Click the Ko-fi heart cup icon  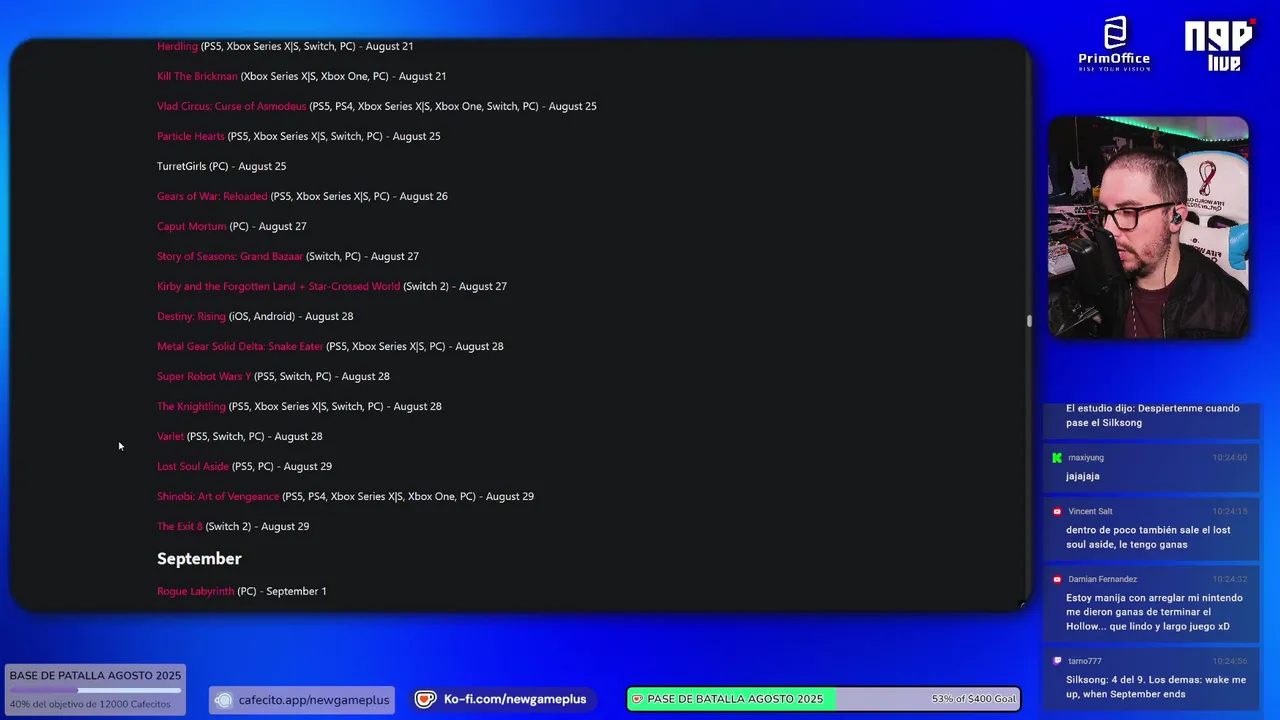427,700
